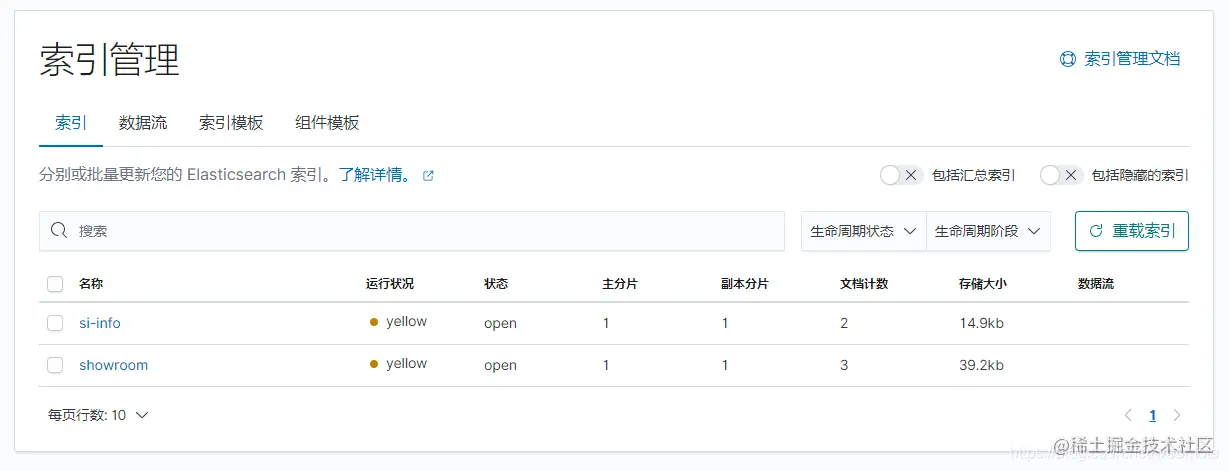Open the 每页行数: 10 rows-per-page dropdown
The image size is (1229, 471).
pos(98,415)
